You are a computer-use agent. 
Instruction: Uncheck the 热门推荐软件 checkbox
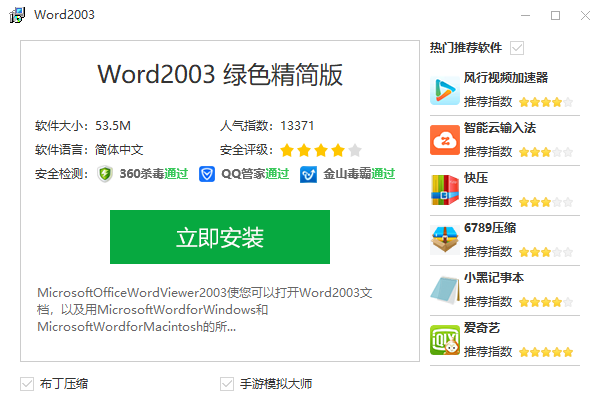coord(517,48)
